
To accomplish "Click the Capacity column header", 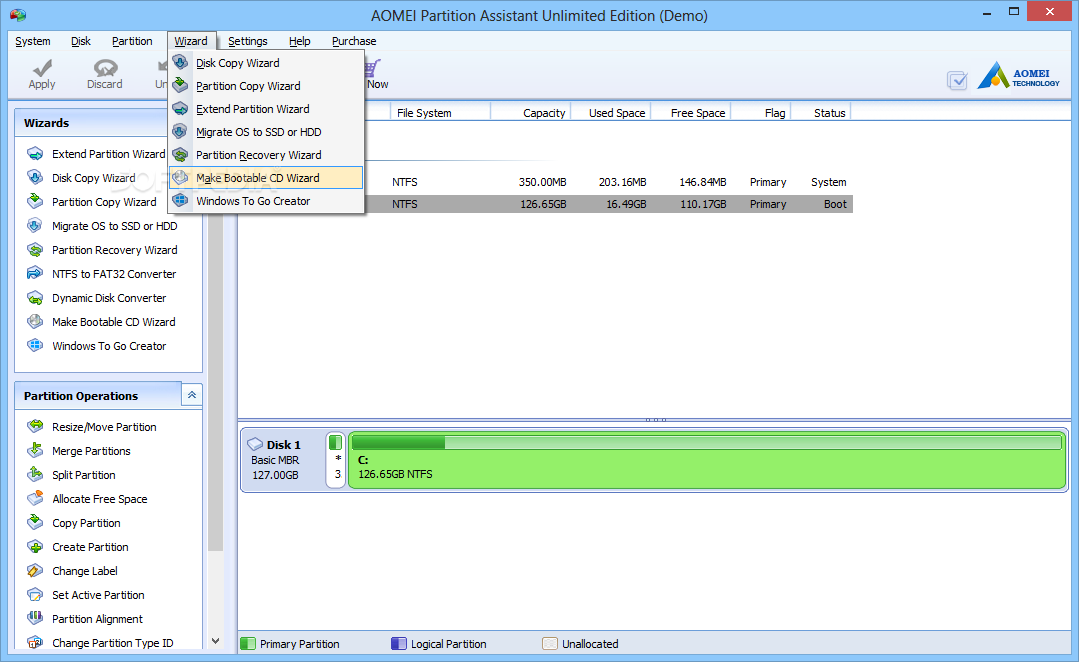I will 531,113.
